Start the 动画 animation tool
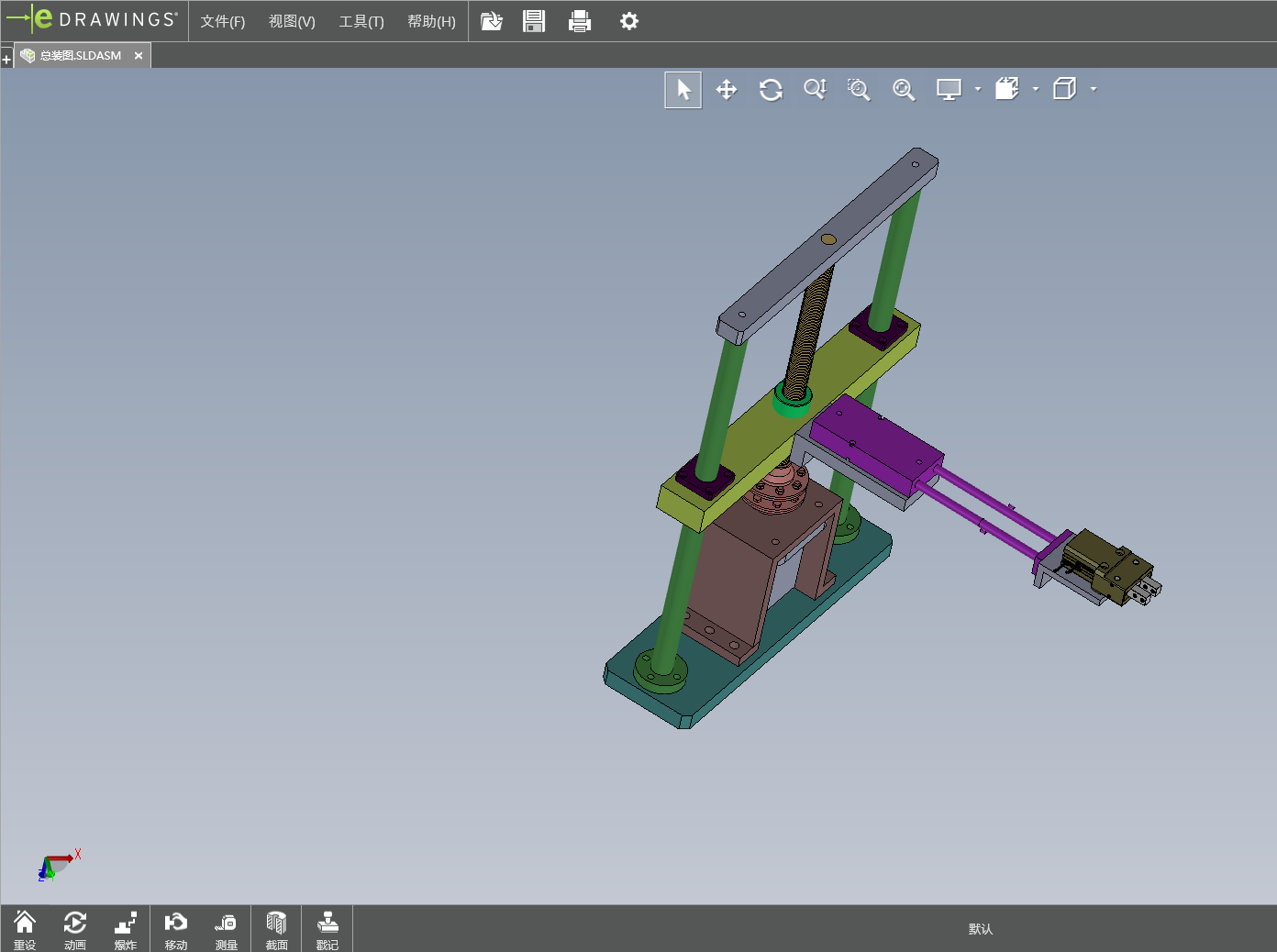This screenshot has width=1277, height=952. pos(75,929)
